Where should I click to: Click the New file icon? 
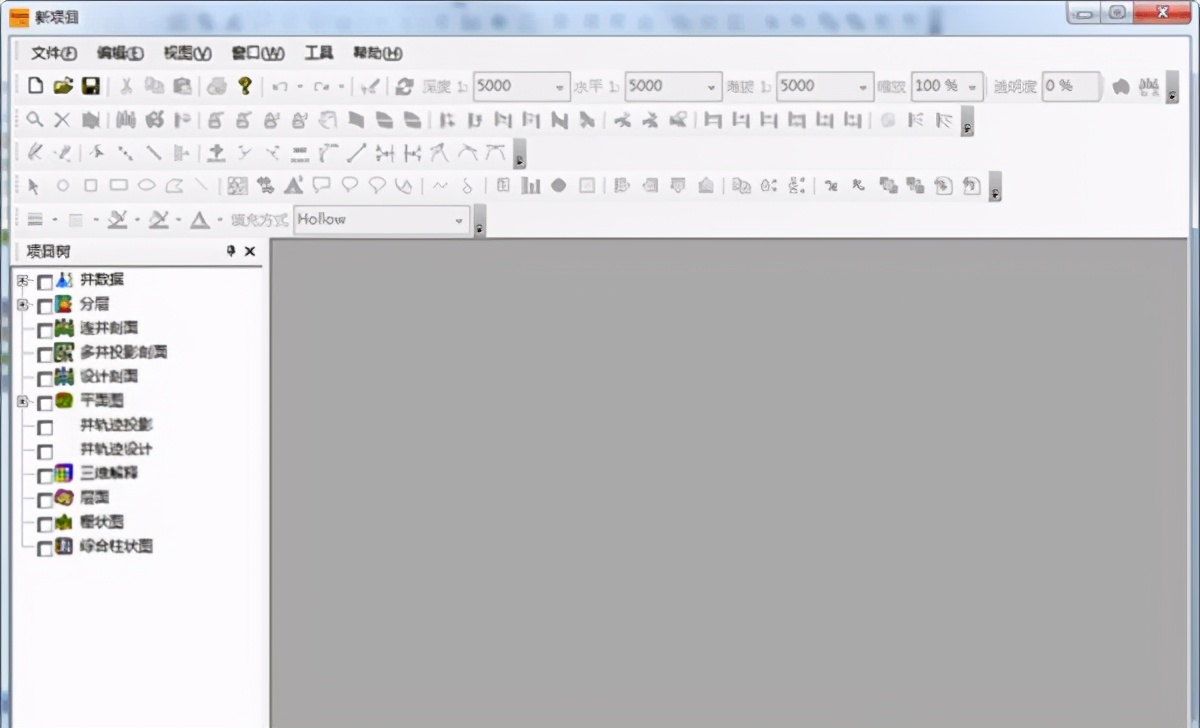coord(36,87)
